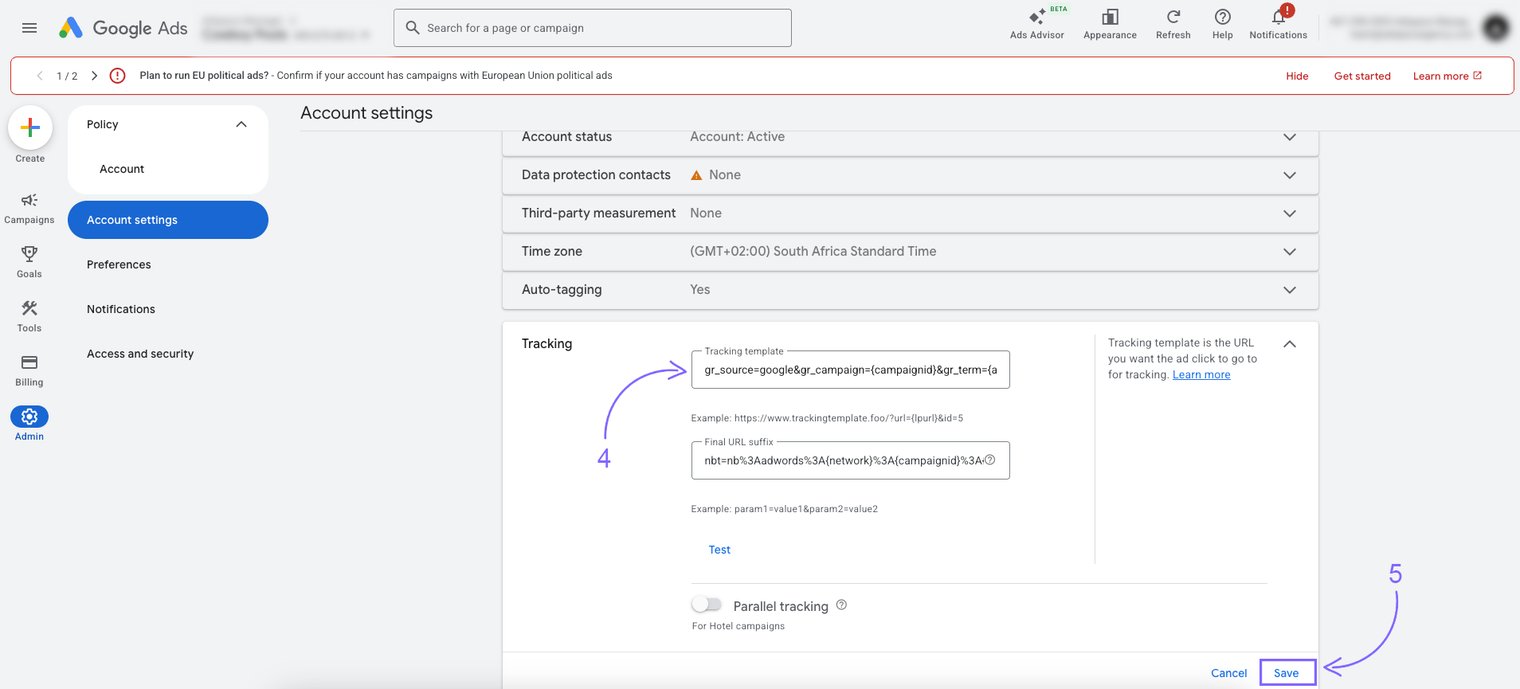Expand the Time zone row
Viewport: 1520px width, 689px height.
[x=1289, y=252]
